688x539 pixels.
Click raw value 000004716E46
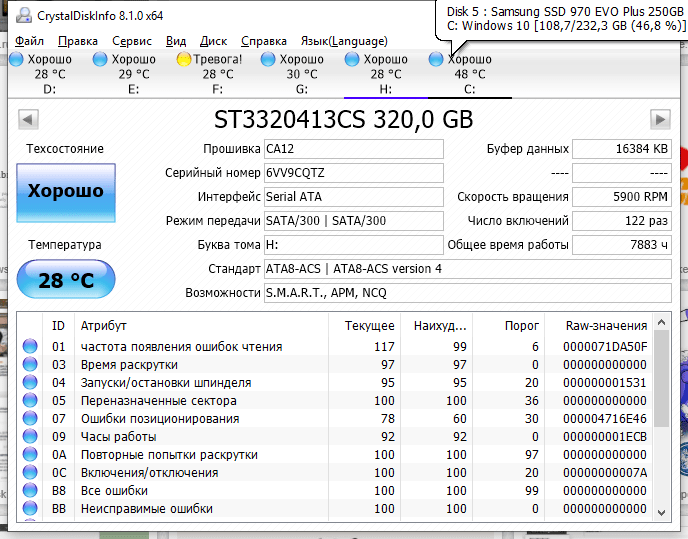coord(605,418)
